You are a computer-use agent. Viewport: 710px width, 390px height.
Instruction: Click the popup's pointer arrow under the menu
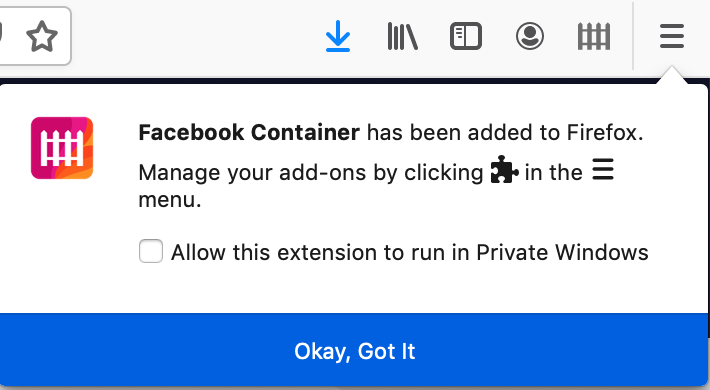672,75
